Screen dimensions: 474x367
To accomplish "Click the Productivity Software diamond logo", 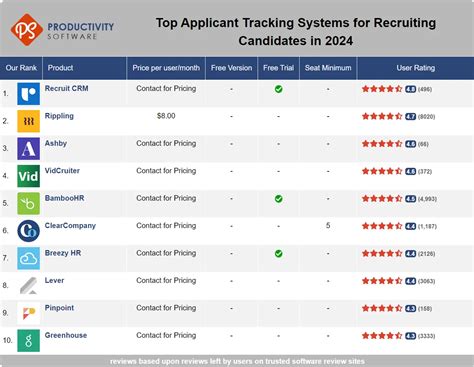I will pyautogui.click(x=27, y=30).
